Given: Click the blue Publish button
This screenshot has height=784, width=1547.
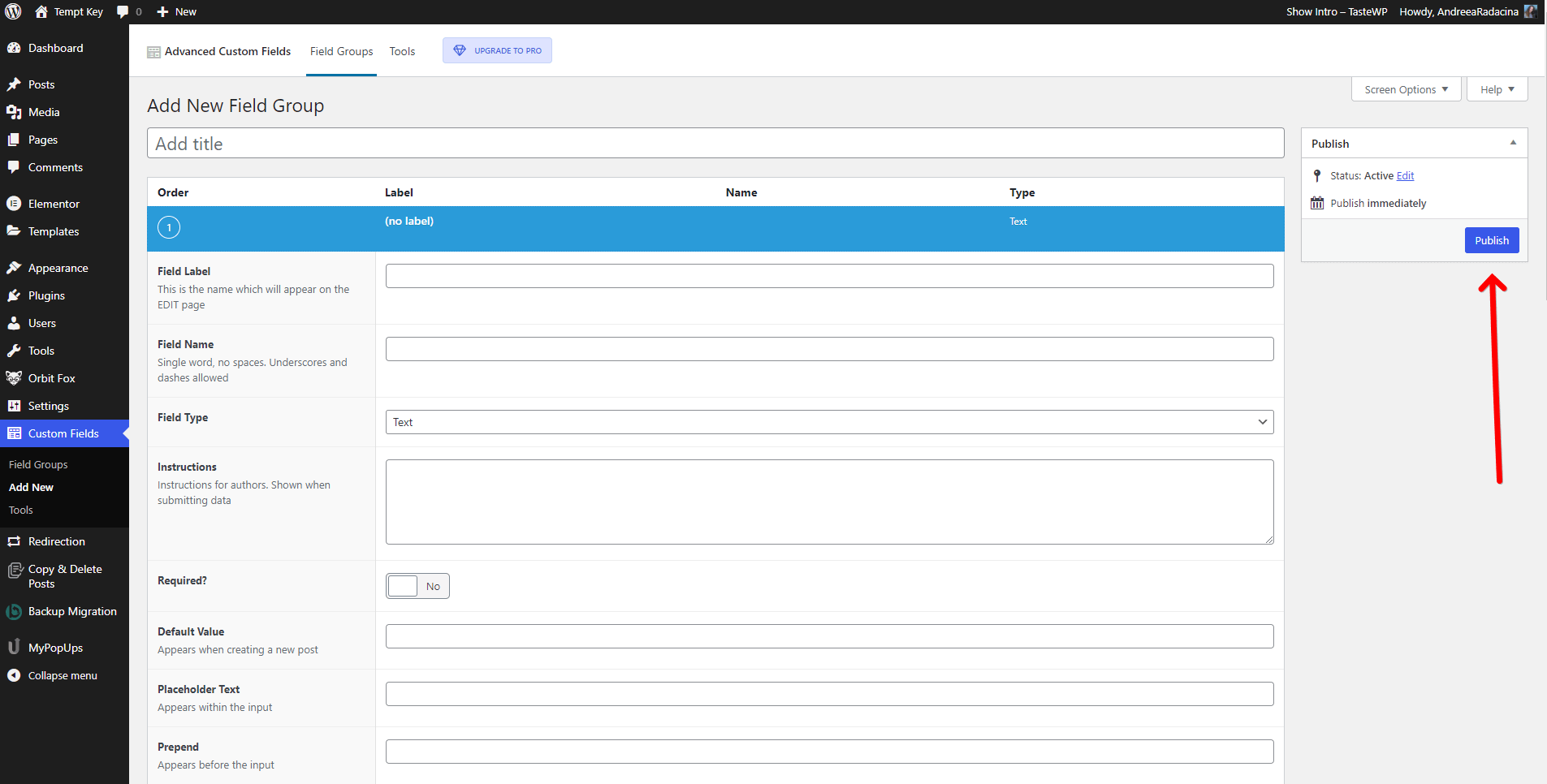Looking at the screenshot, I should tap(1491, 240).
